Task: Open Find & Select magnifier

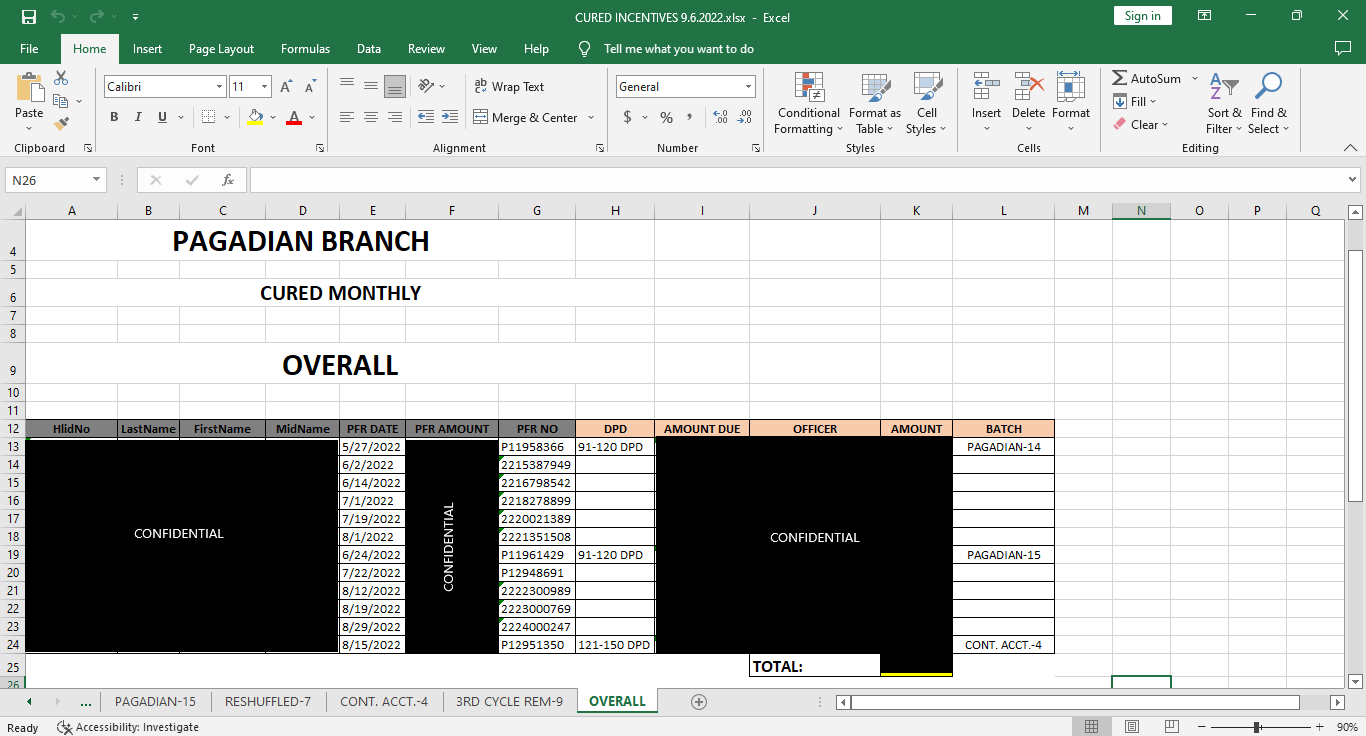Action: click(x=1268, y=103)
